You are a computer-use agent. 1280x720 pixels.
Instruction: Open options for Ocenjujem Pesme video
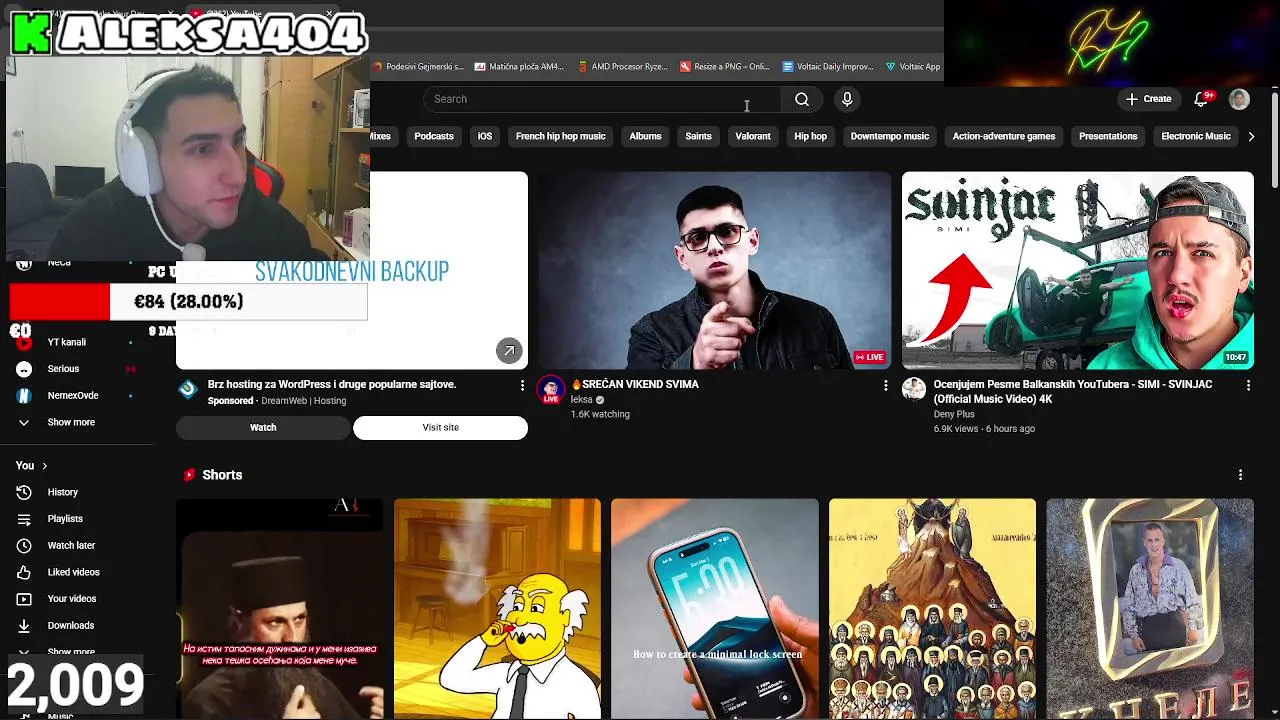(x=1248, y=385)
